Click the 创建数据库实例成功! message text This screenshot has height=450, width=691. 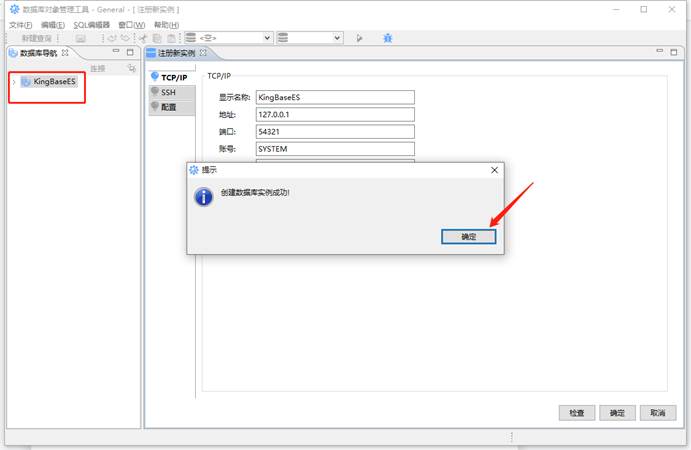pyautogui.click(x=255, y=193)
